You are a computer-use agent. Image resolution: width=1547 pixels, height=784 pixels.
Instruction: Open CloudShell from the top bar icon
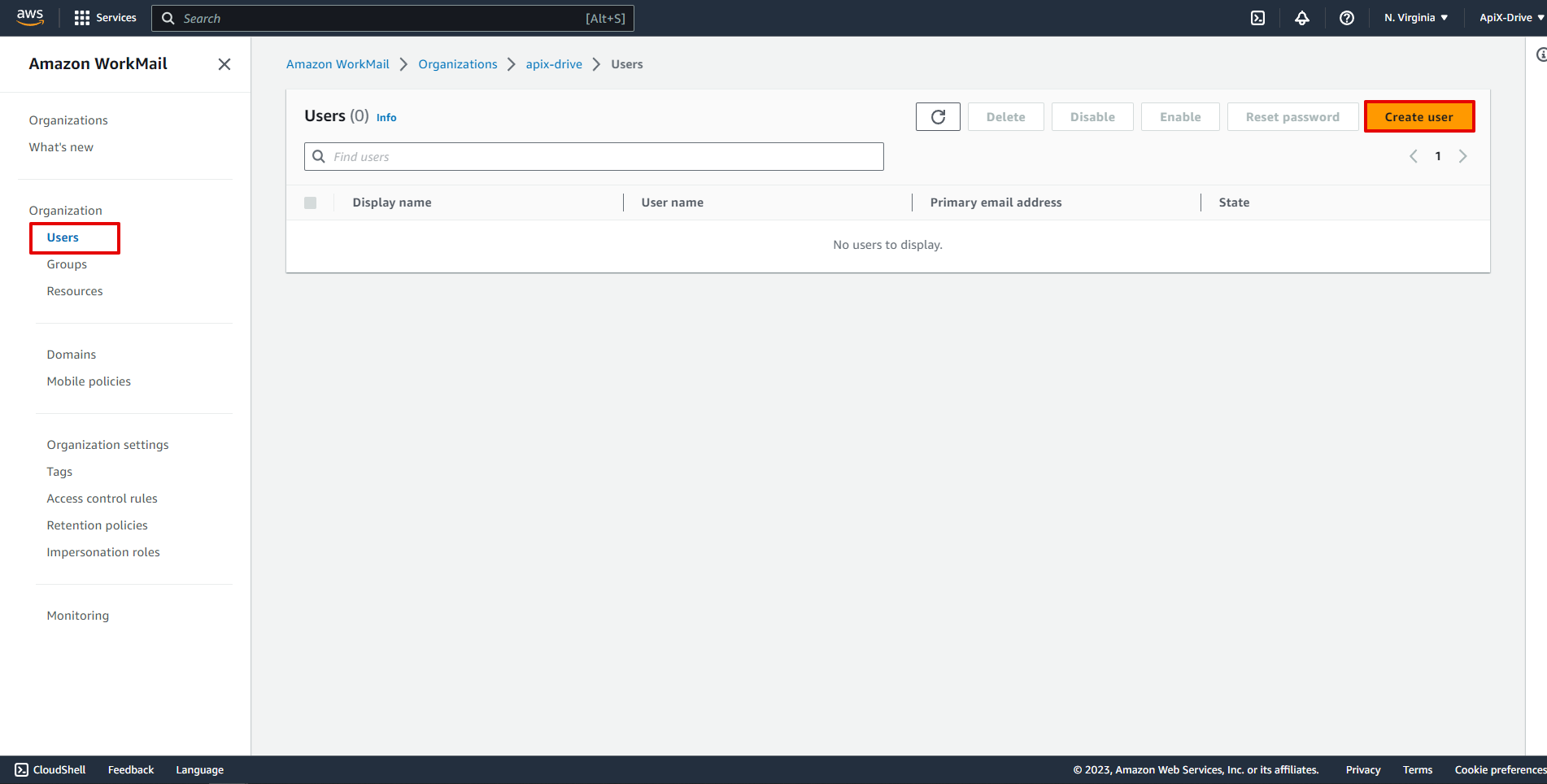point(1257,18)
